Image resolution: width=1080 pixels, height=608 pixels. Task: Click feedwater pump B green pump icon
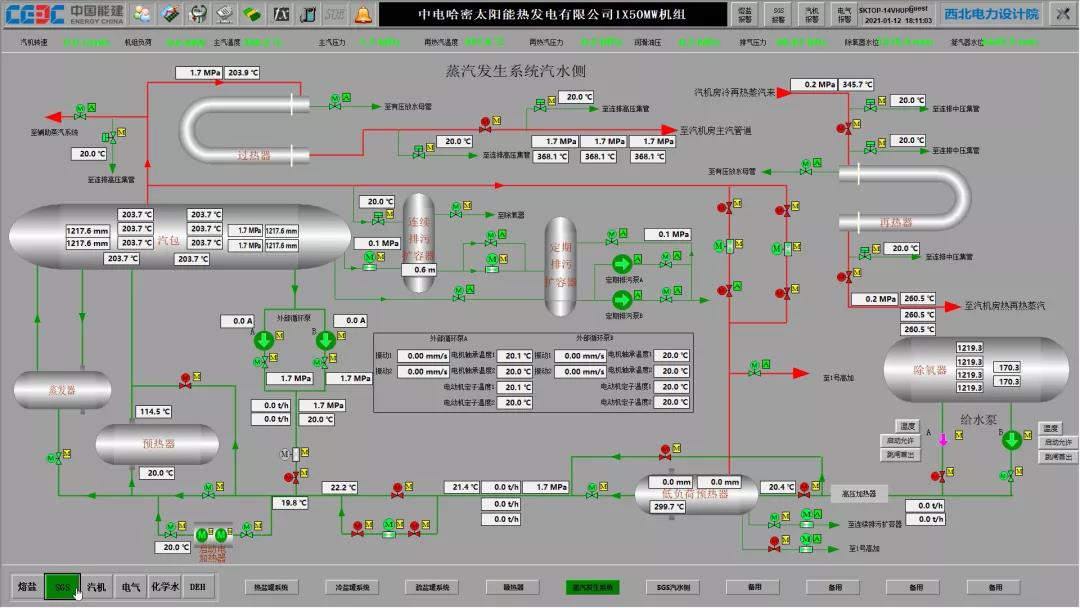pyautogui.click(x=1011, y=440)
